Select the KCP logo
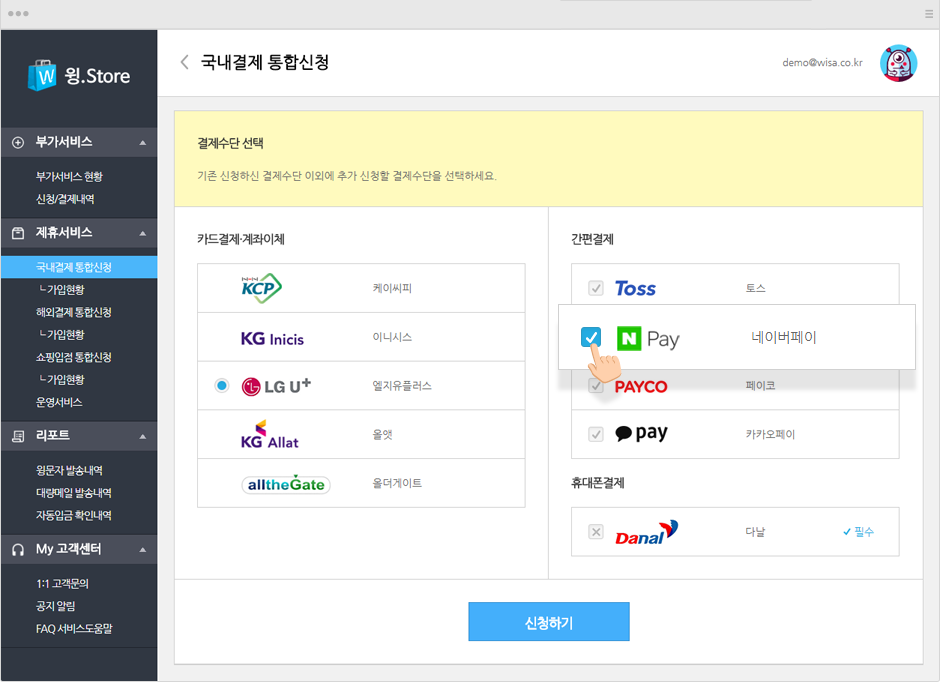The width and height of the screenshot is (940, 682). pos(261,288)
